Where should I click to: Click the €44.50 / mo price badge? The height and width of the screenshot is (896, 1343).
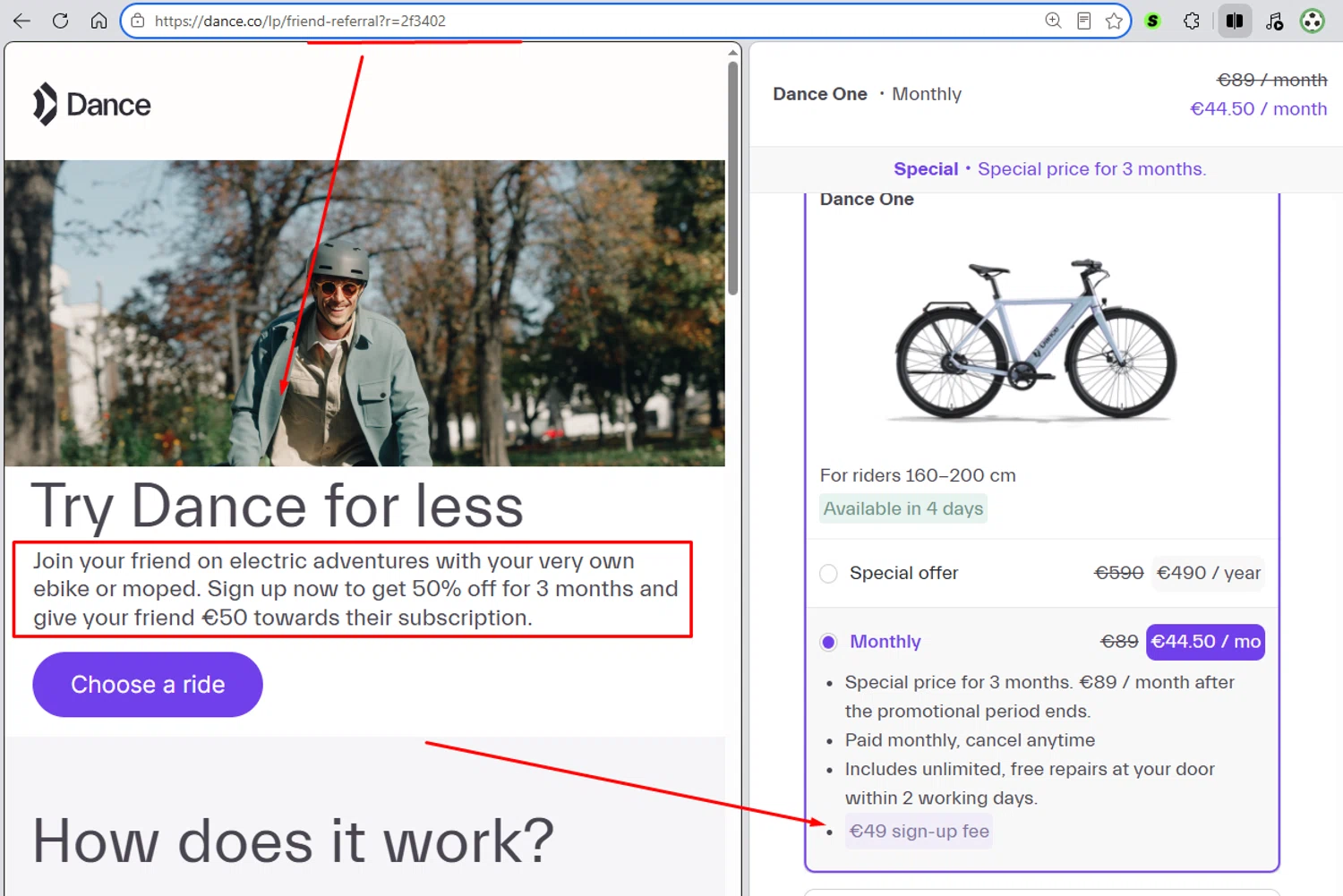coord(1205,642)
